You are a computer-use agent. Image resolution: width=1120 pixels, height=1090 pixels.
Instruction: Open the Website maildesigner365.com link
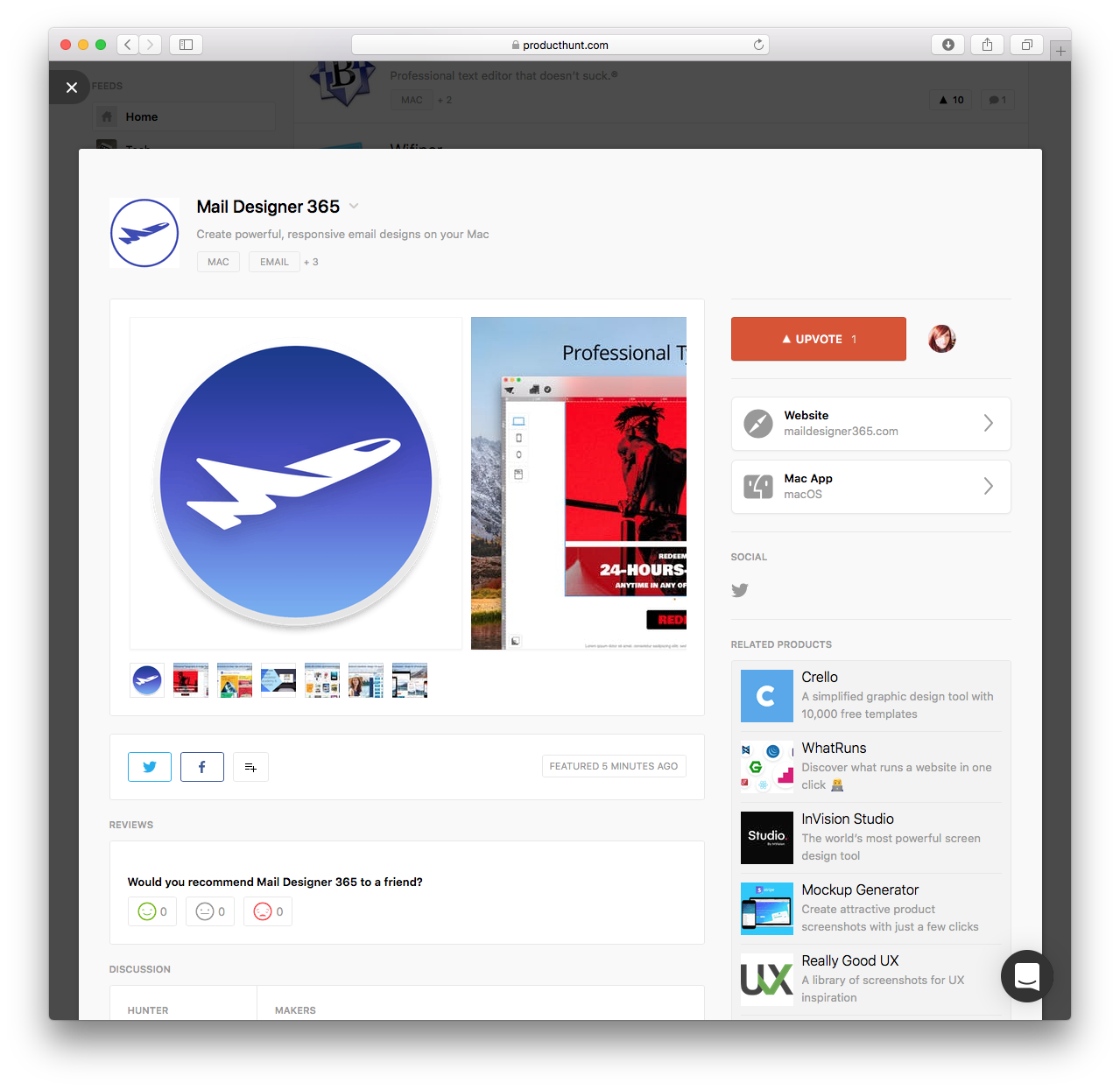[x=871, y=424]
